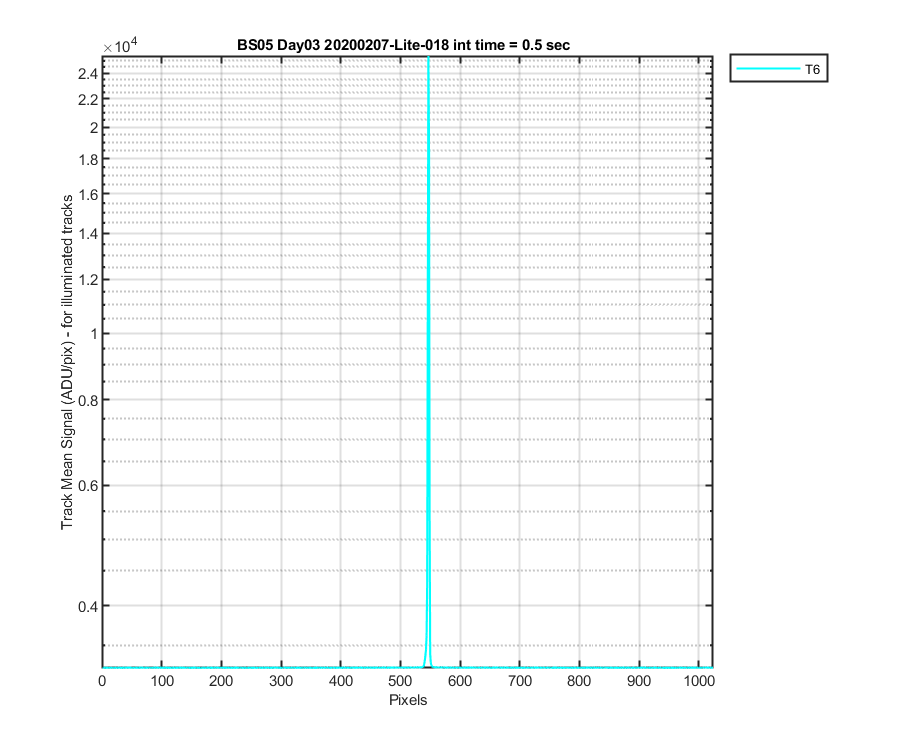The width and height of the screenshot is (900, 750).
Task: Click the y-axis tick label 2.4
Action: pyautogui.click(x=88, y=74)
